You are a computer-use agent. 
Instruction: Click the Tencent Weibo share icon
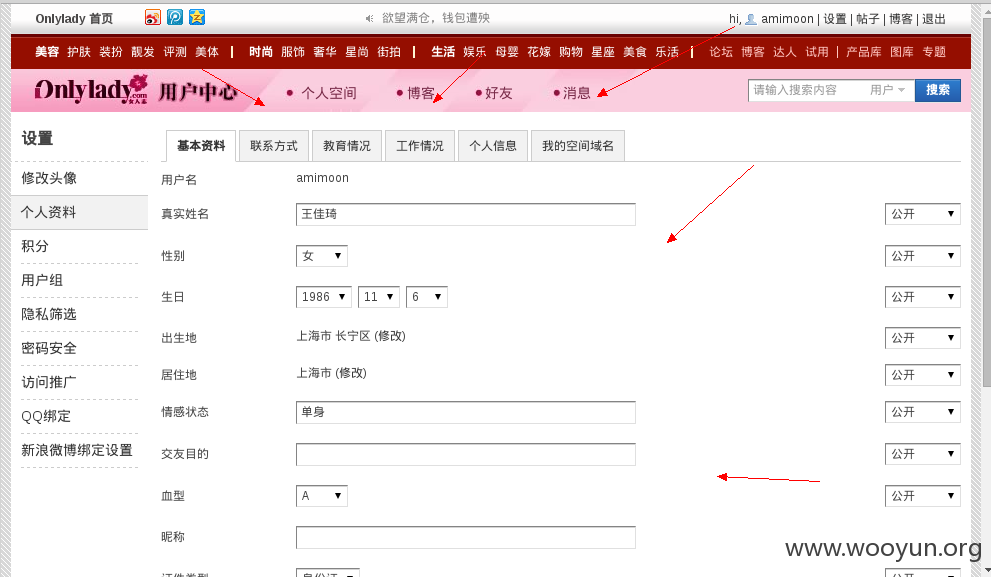coord(175,17)
